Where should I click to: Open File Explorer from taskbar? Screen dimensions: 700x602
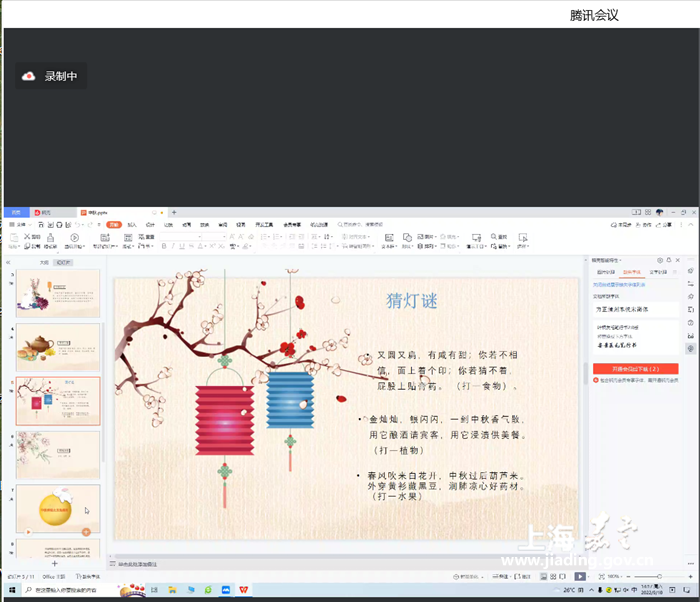tap(172, 590)
